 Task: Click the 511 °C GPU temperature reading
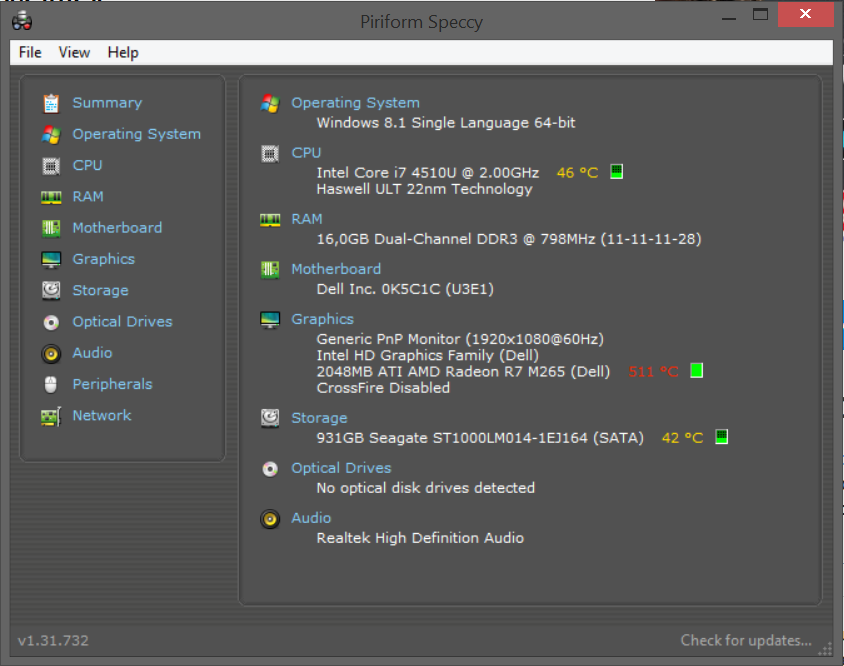[x=653, y=372]
